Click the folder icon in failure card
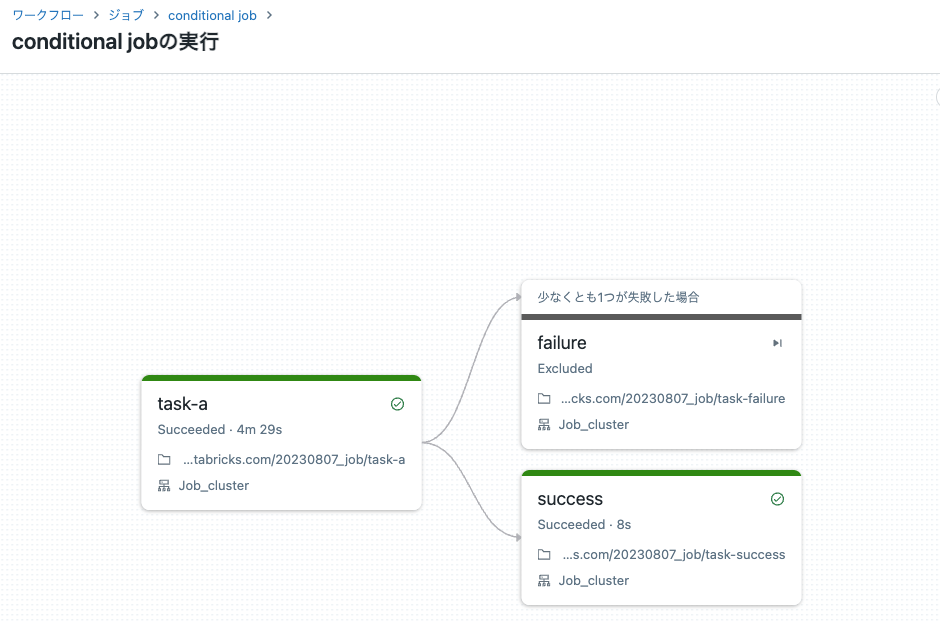 pyautogui.click(x=544, y=398)
